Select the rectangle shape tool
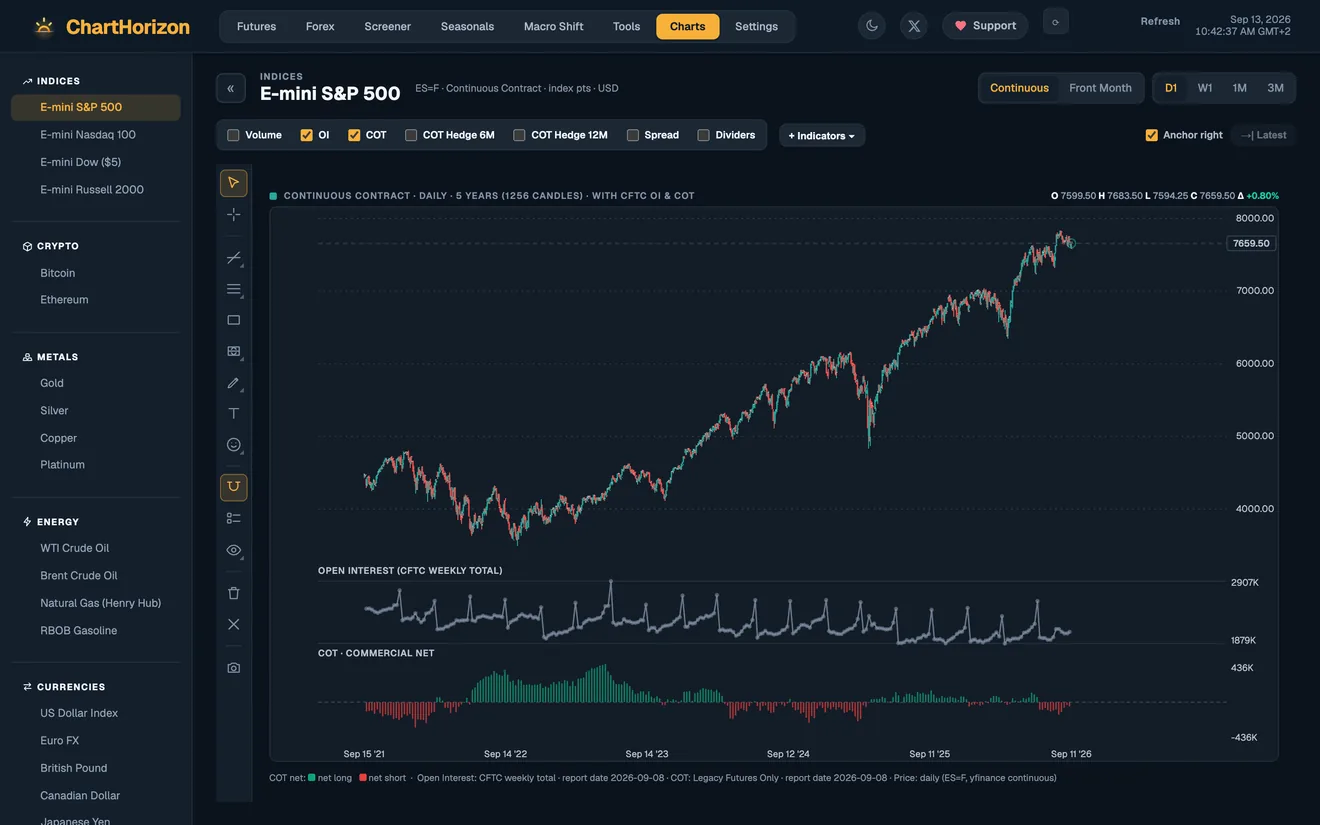Viewport: 1320px width, 825px height. pos(233,320)
